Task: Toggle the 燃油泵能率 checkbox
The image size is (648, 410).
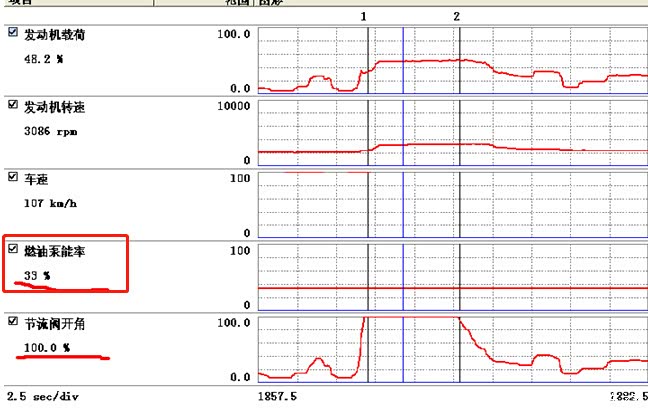Action: click(x=13, y=249)
